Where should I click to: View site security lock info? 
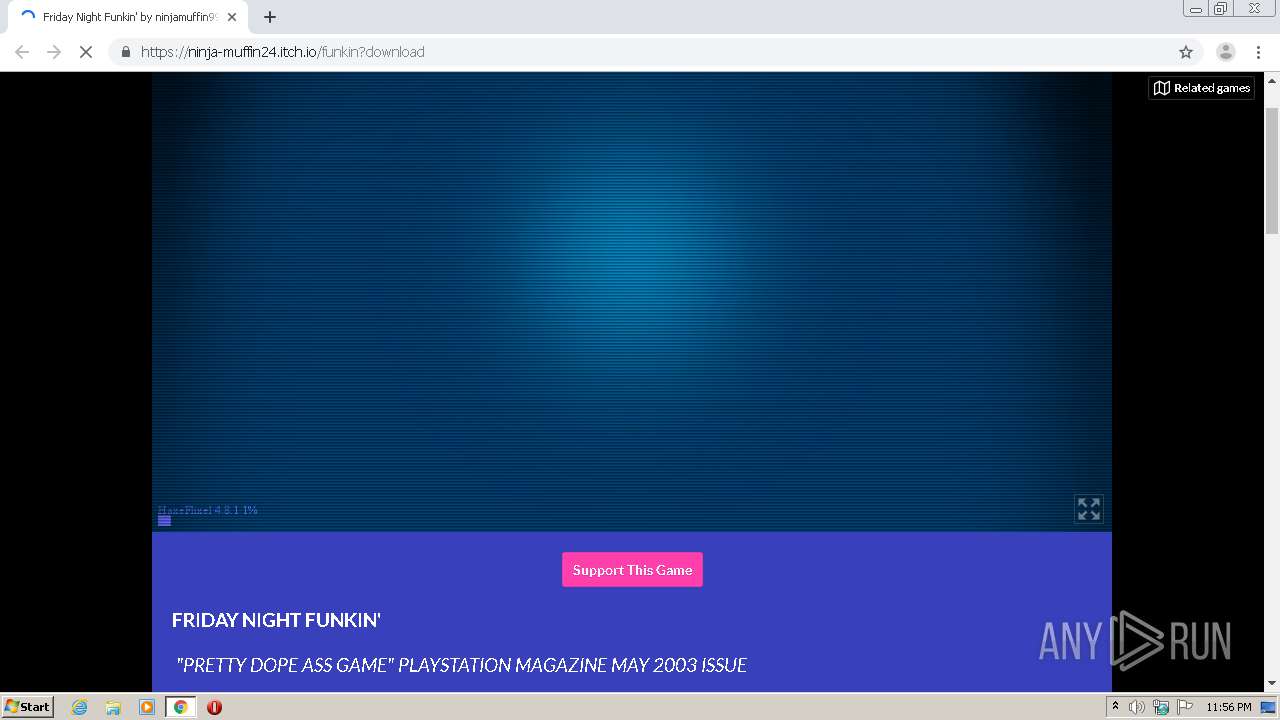click(x=125, y=52)
